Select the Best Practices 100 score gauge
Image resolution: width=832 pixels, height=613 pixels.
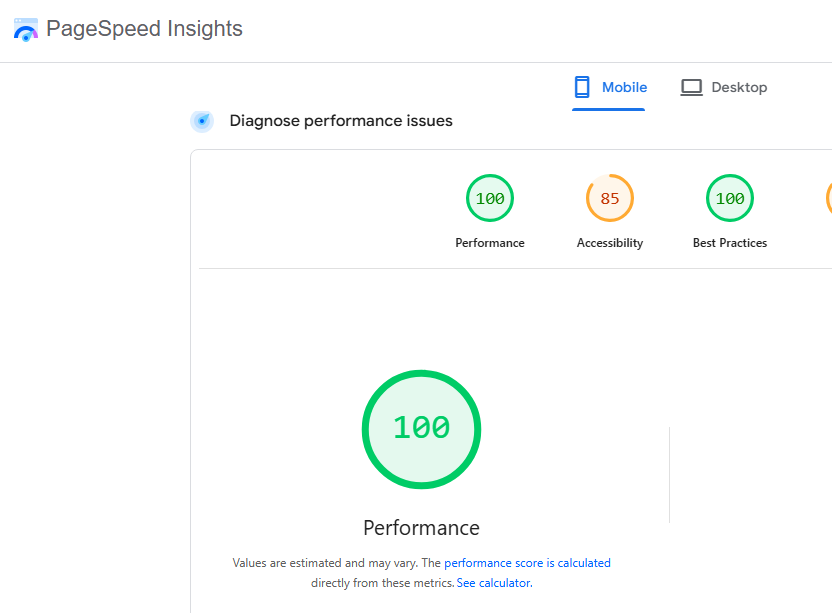tap(730, 198)
